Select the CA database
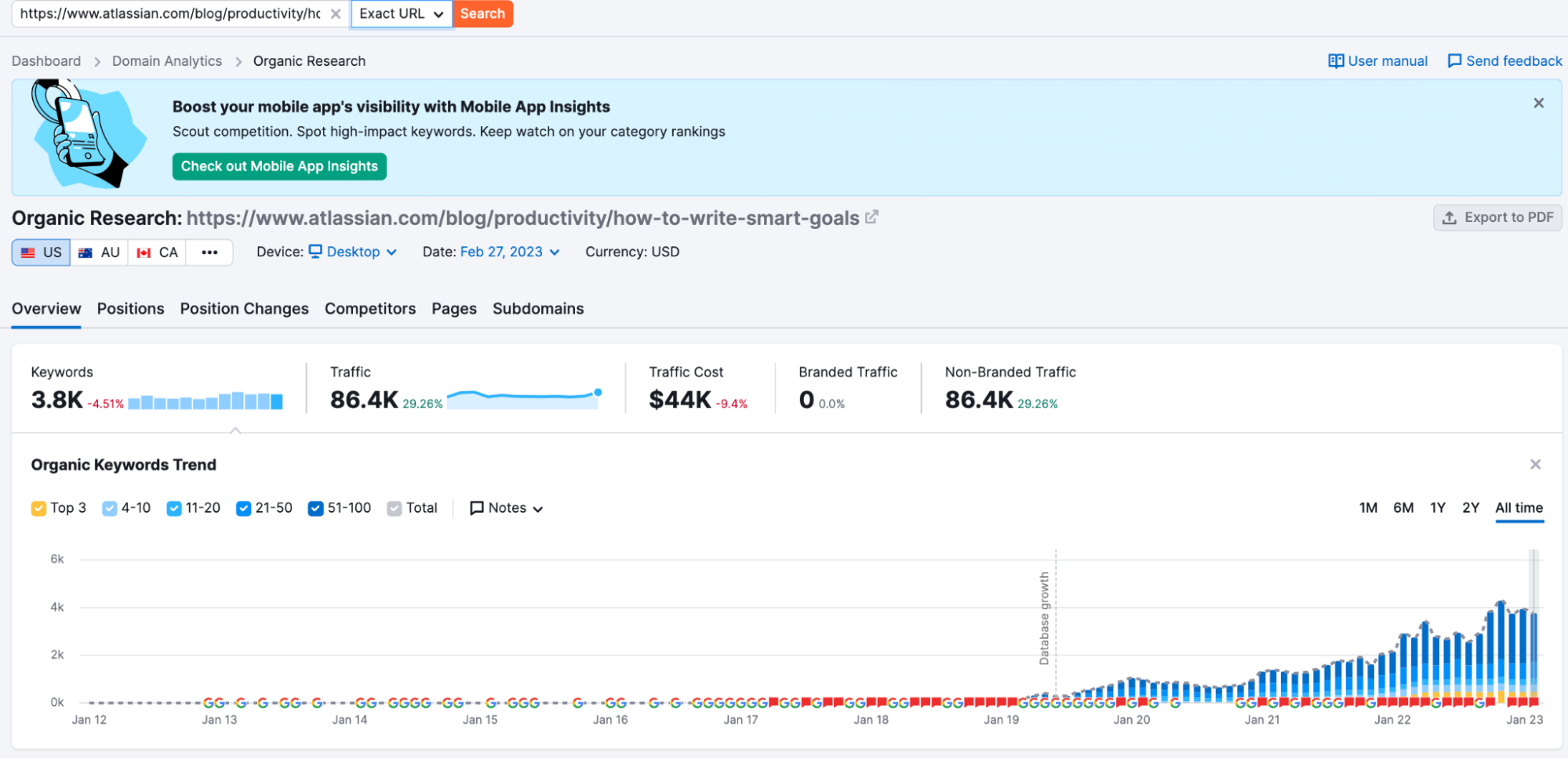Viewport: 1568px width, 759px height. click(x=157, y=252)
